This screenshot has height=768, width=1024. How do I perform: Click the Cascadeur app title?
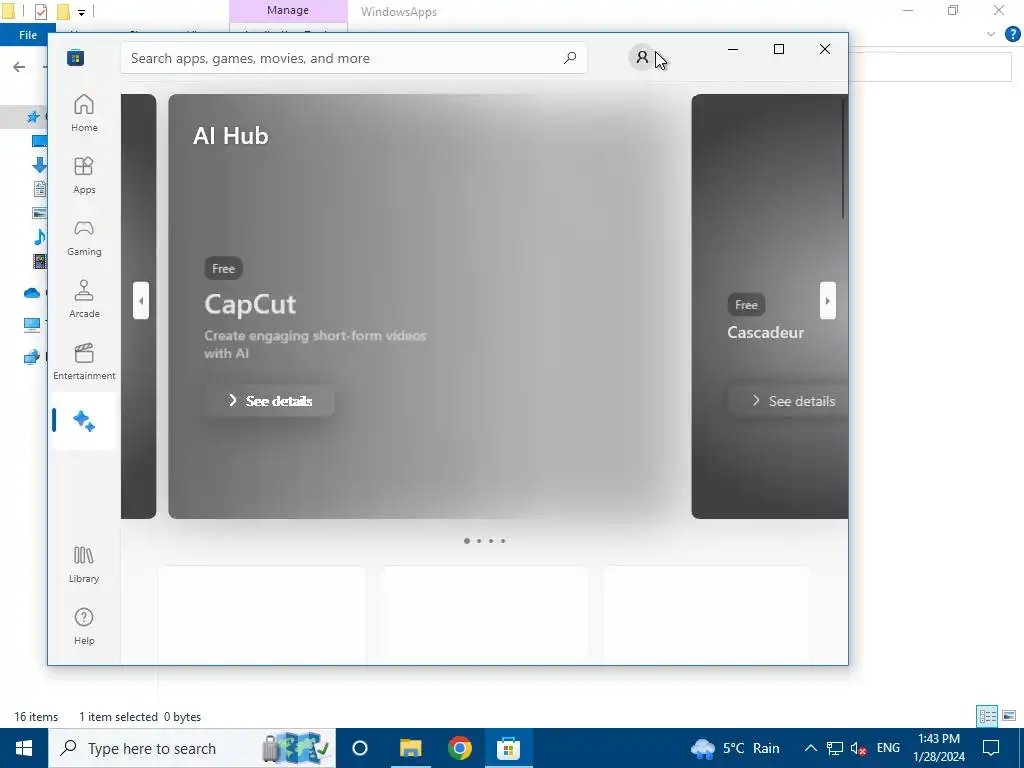765,332
